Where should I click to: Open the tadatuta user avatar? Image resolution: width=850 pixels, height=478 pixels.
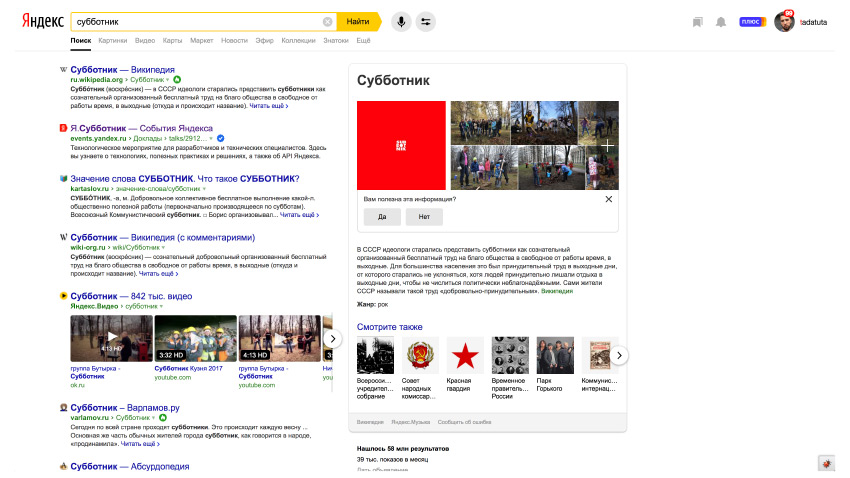(784, 22)
